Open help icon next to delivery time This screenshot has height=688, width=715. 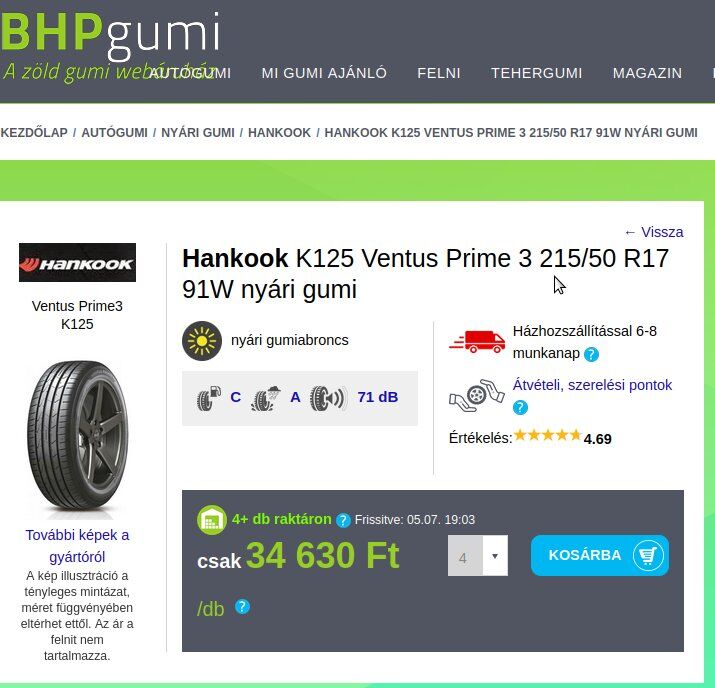(x=591, y=354)
